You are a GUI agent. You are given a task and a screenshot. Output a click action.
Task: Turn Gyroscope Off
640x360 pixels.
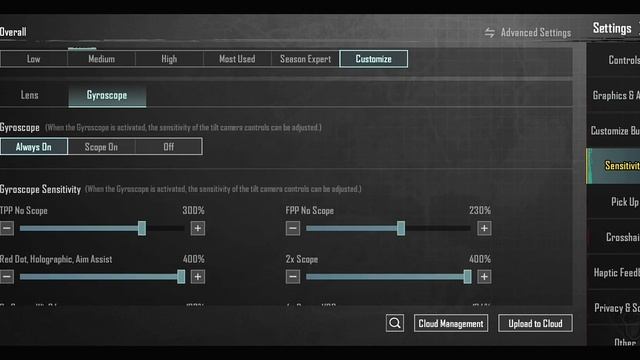point(169,147)
